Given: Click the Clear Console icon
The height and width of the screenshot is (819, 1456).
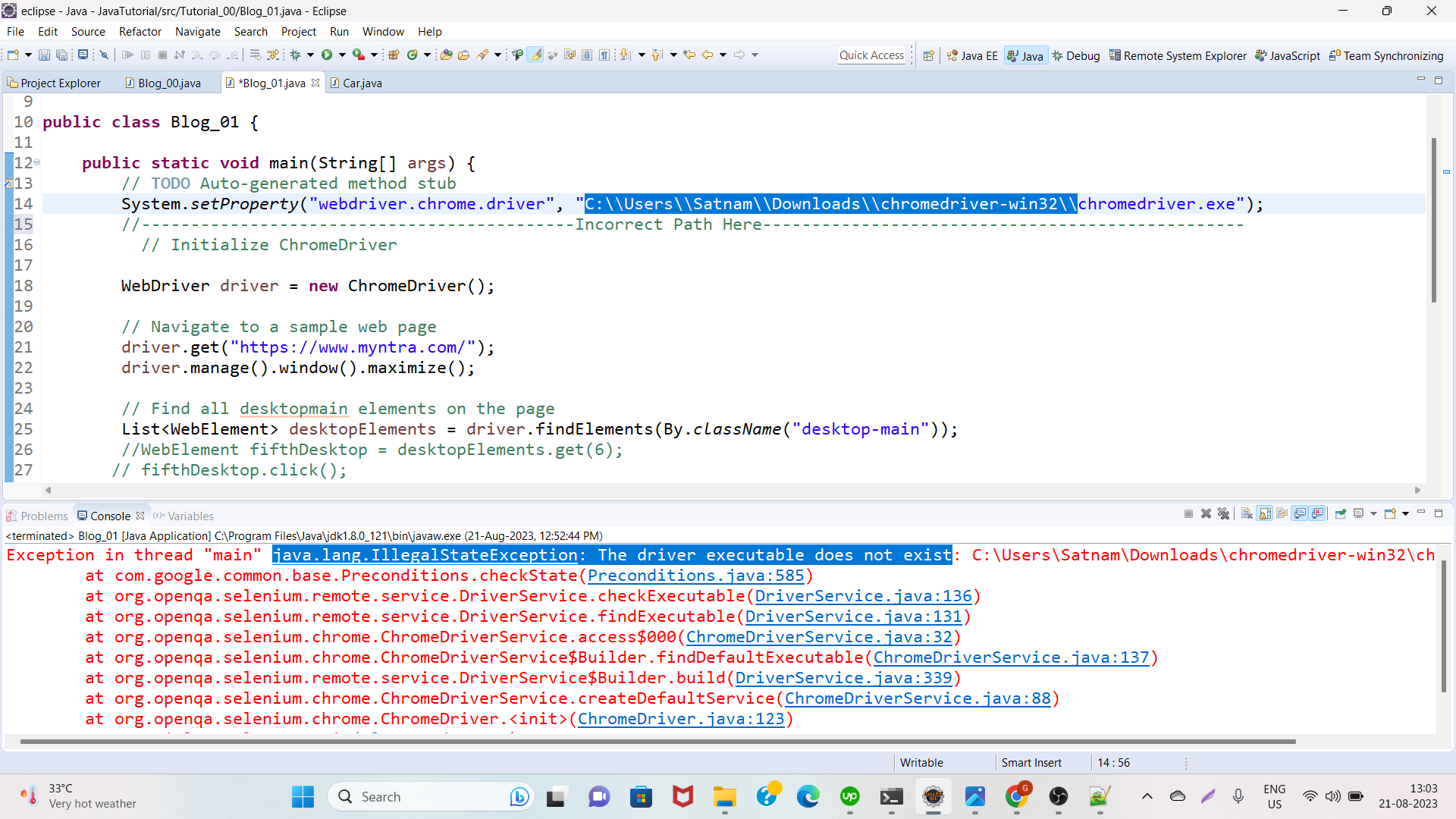Looking at the screenshot, I should coord(1247,514).
